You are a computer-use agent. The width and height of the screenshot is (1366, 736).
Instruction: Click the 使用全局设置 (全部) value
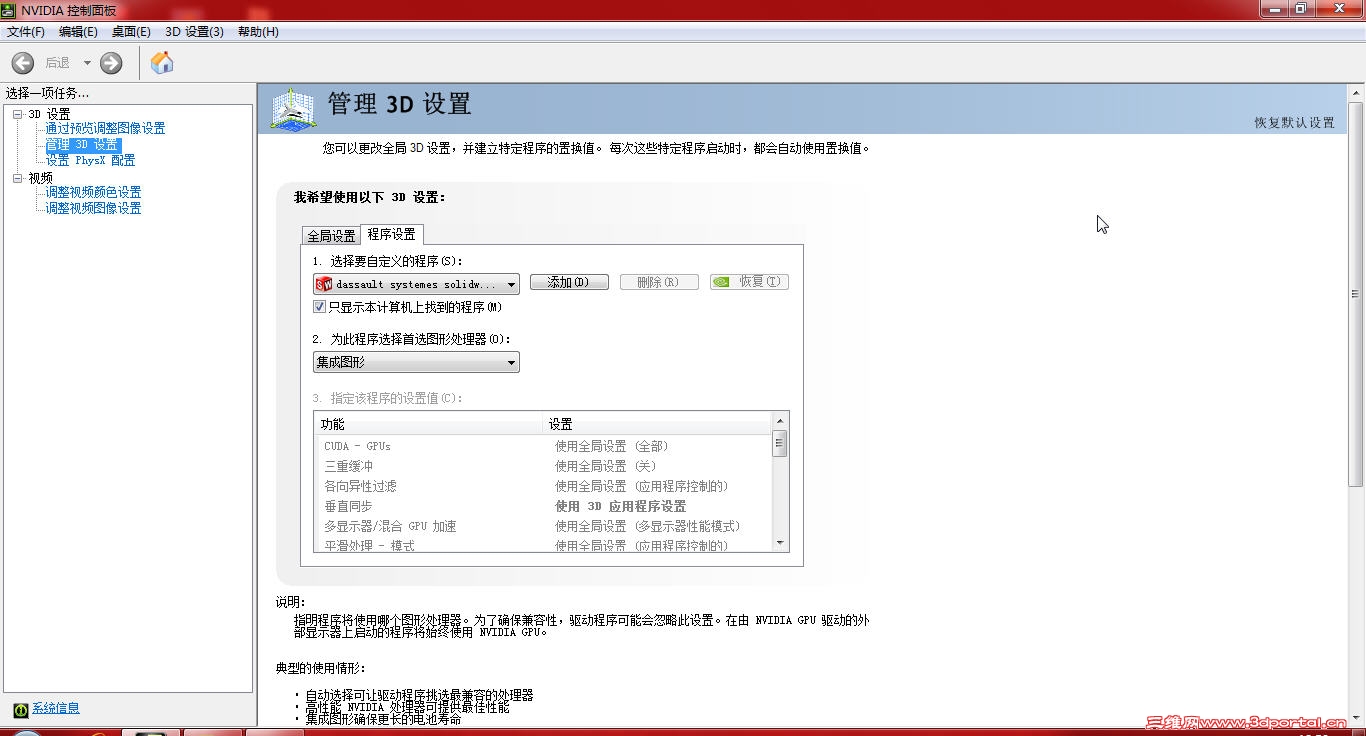point(612,446)
